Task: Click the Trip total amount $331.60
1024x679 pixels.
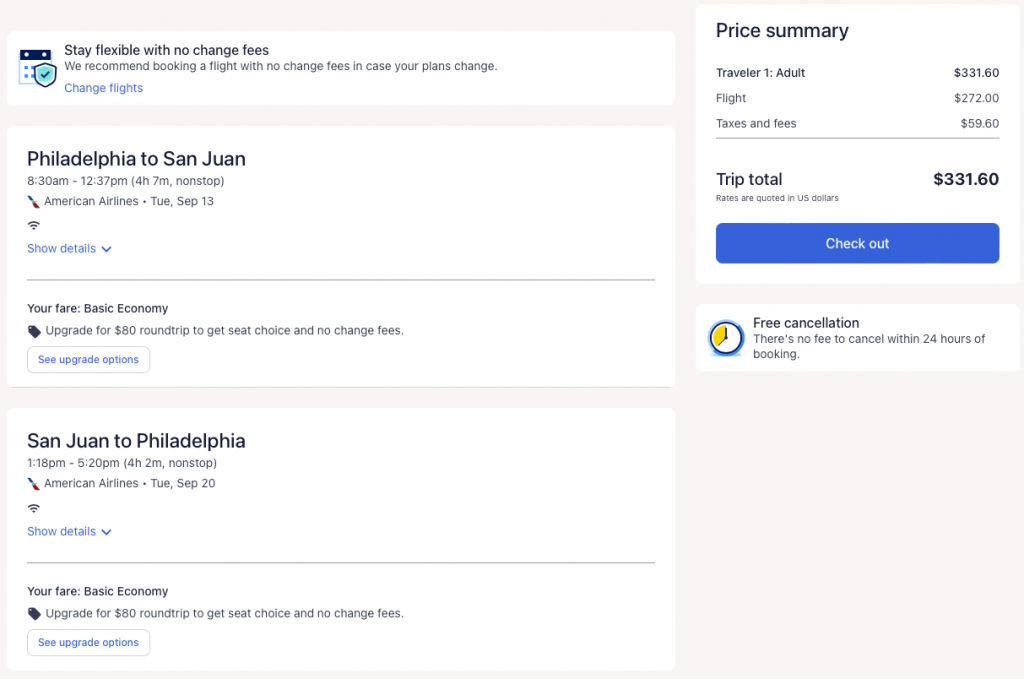Action: pos(965,180)
